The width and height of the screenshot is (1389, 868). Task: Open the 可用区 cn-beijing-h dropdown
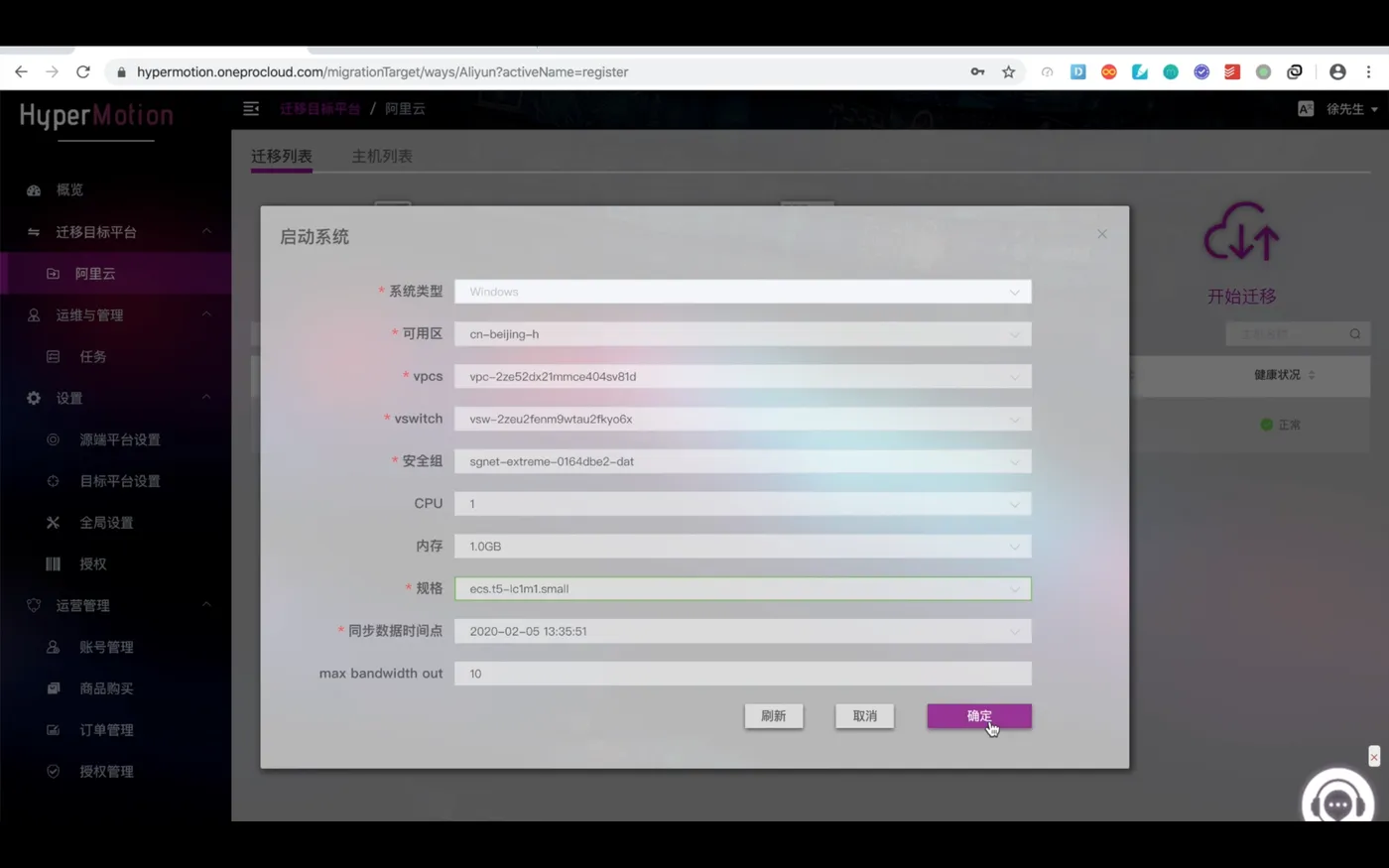[742, 334]
